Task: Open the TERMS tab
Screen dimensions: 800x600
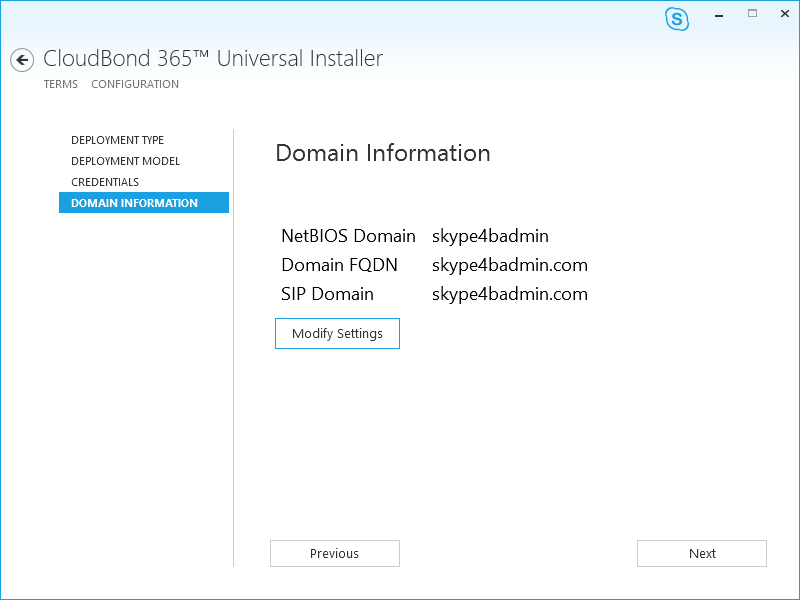Action: [61, 84]
